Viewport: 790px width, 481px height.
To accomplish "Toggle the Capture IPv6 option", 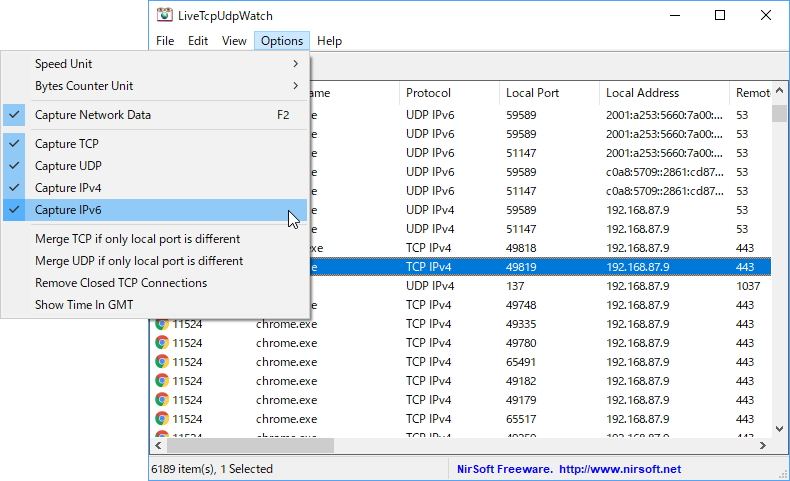I will coord(155,210).
